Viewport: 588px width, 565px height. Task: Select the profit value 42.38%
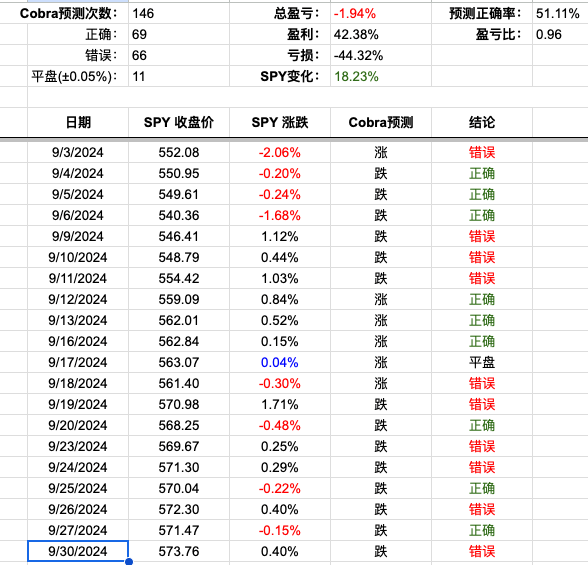click(x=381, y=34)
